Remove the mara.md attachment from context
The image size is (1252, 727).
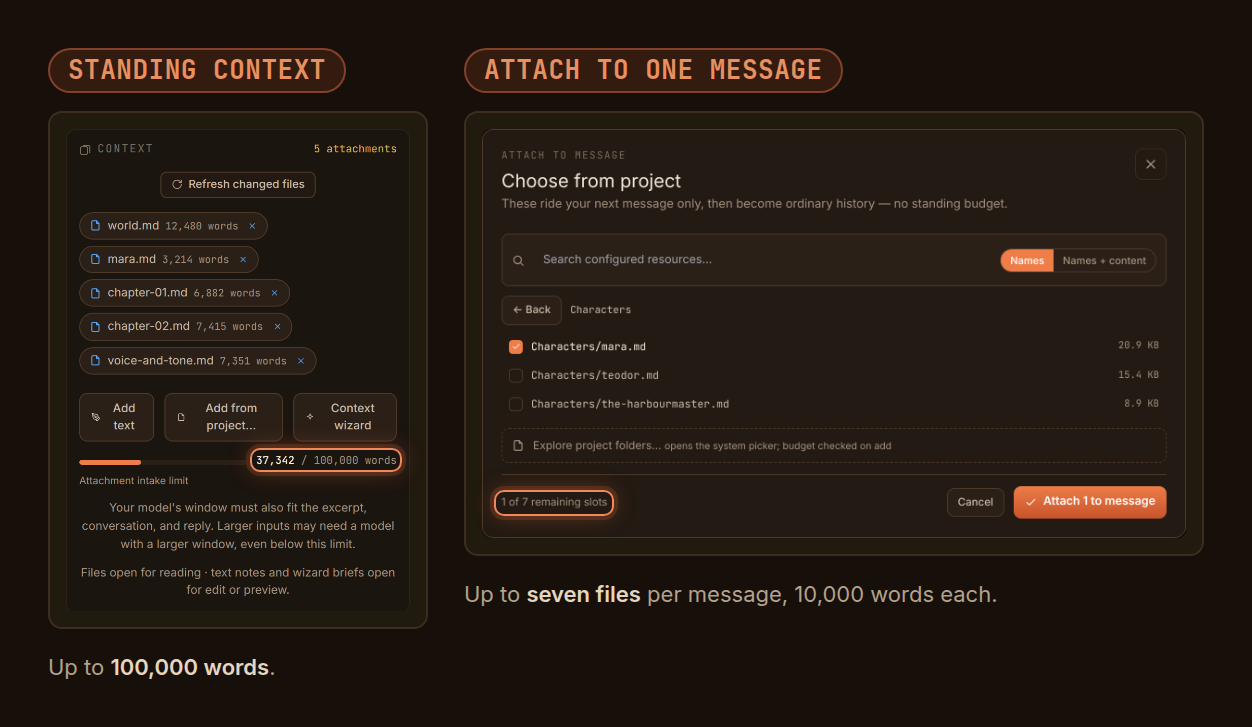click(x=243, y=259)
